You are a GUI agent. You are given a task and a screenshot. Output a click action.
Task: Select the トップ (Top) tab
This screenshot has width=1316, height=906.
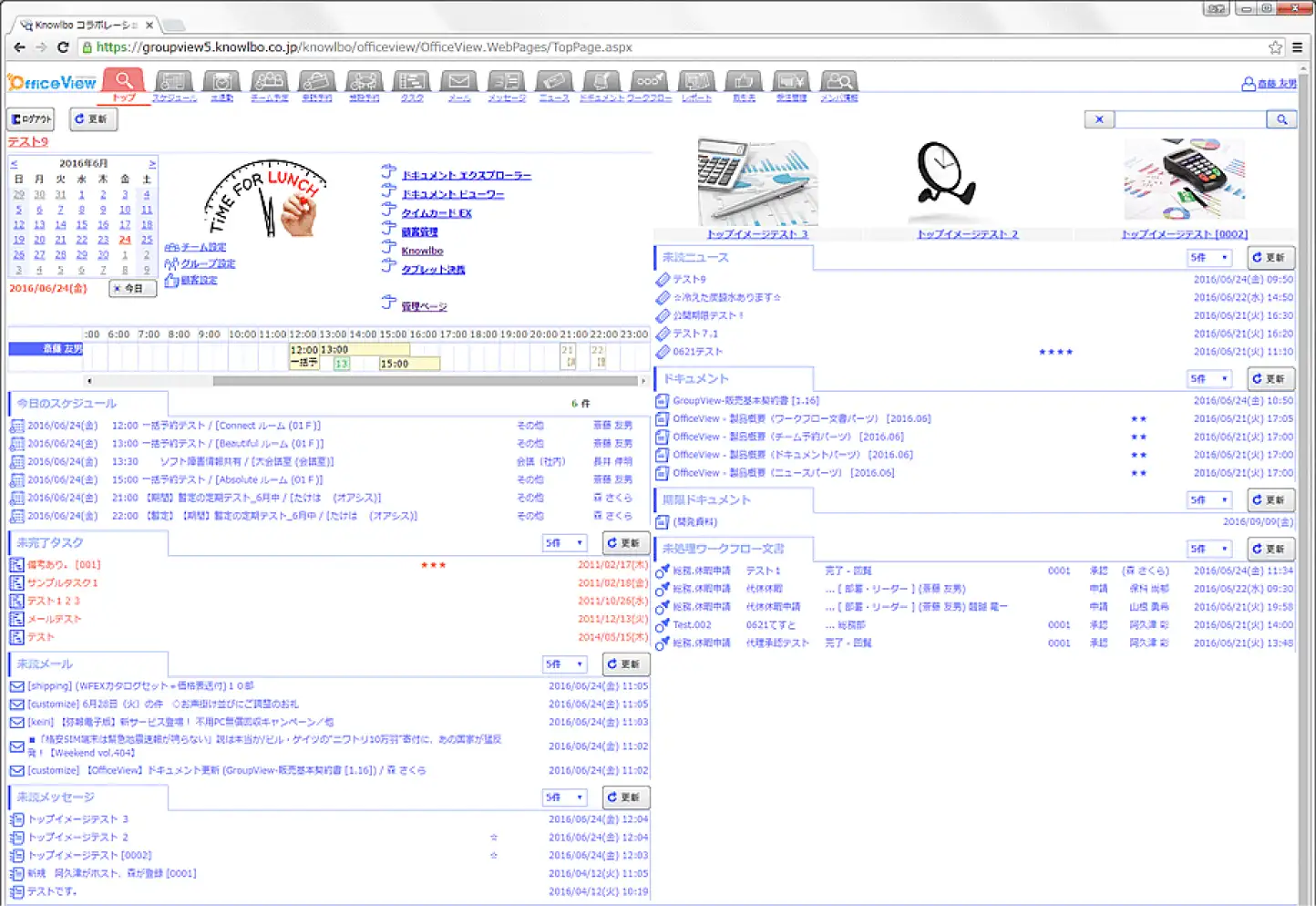[123, 85]
